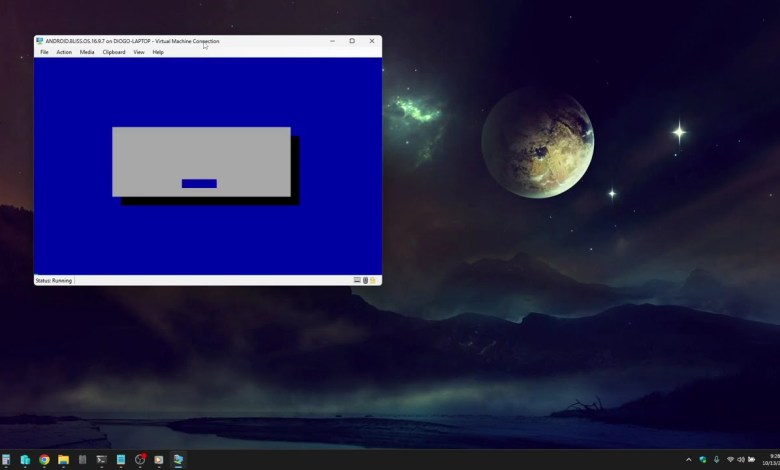Open the Wi-Fi network tray icon
The width and height of the screenshot is (780, 470).
click(x=730, y=460)
